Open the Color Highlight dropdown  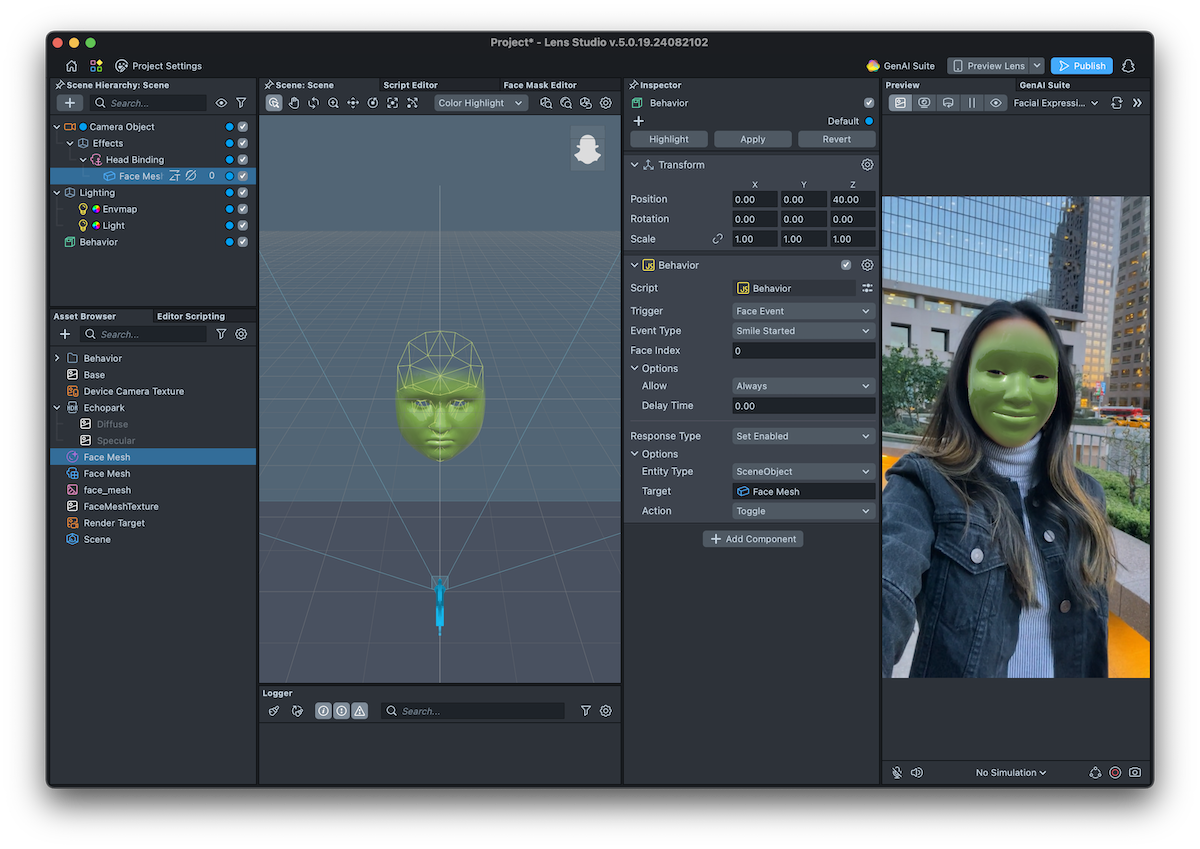click(x=480, y=103)
